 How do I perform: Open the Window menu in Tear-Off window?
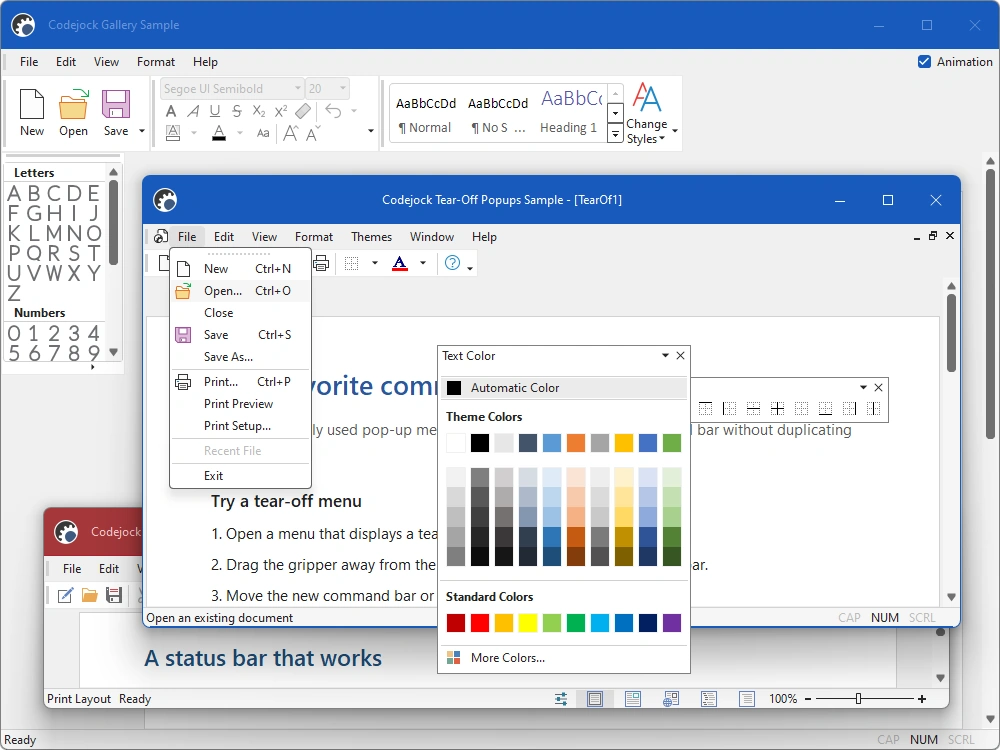[432, 237]
